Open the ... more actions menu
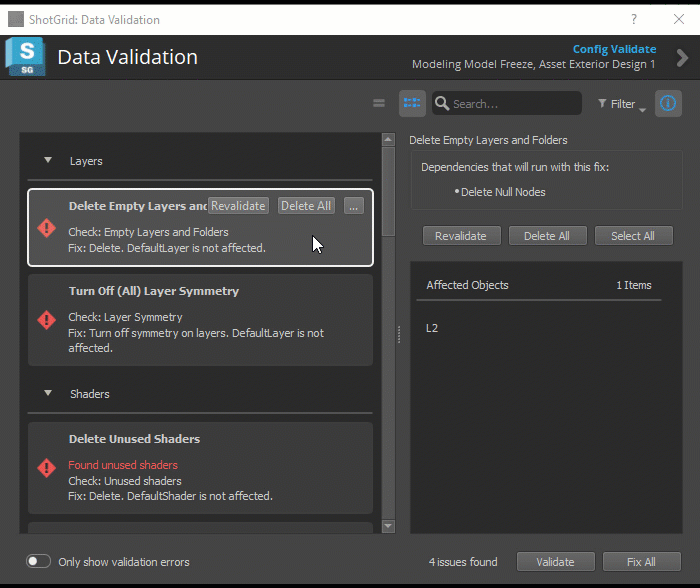The width and height of the screenshot is (700, 588). coord(354,206)
